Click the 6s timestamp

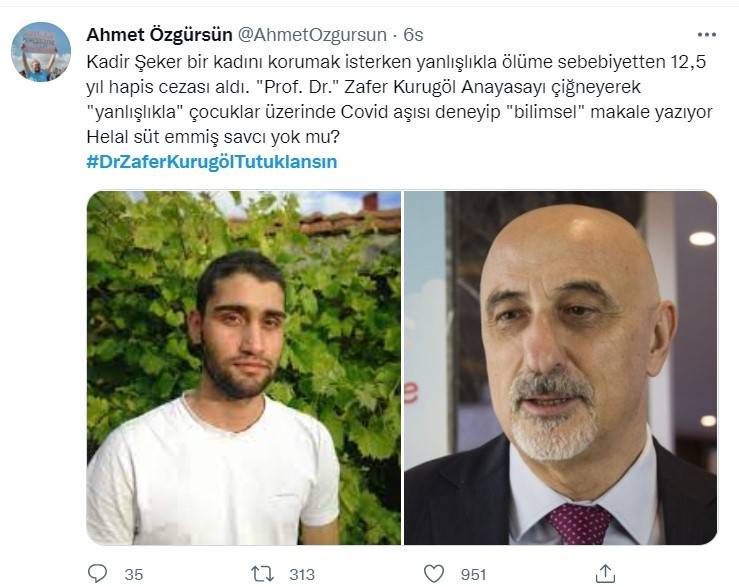pos(413,35)
